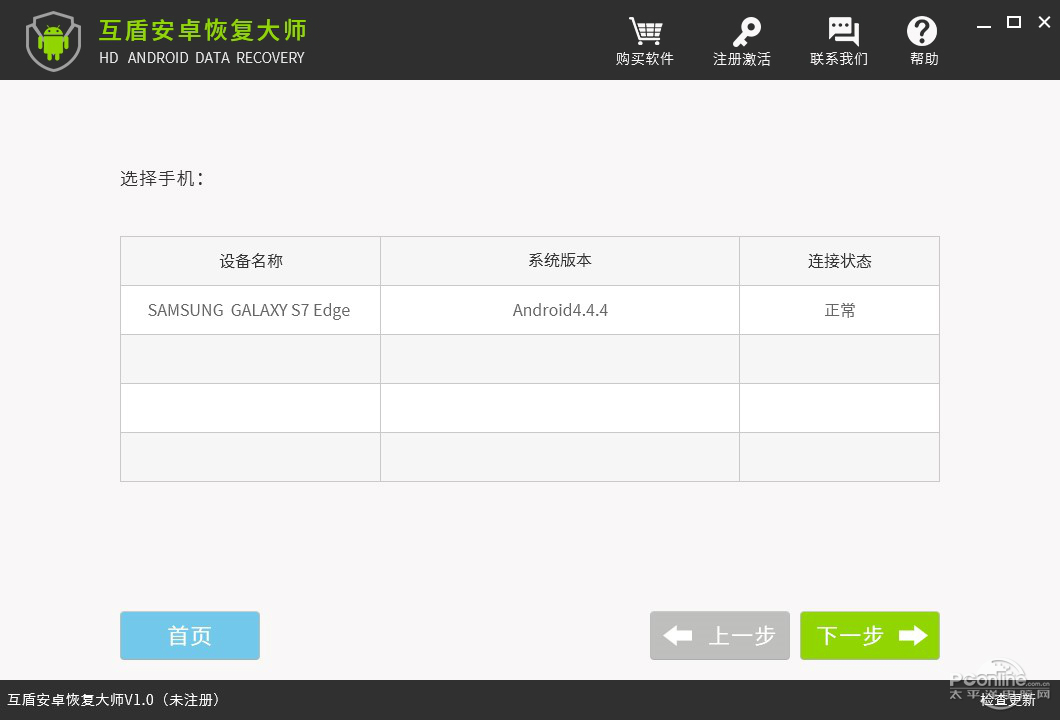
Task: Click the 上一步 previous step button
Action: 719,635
